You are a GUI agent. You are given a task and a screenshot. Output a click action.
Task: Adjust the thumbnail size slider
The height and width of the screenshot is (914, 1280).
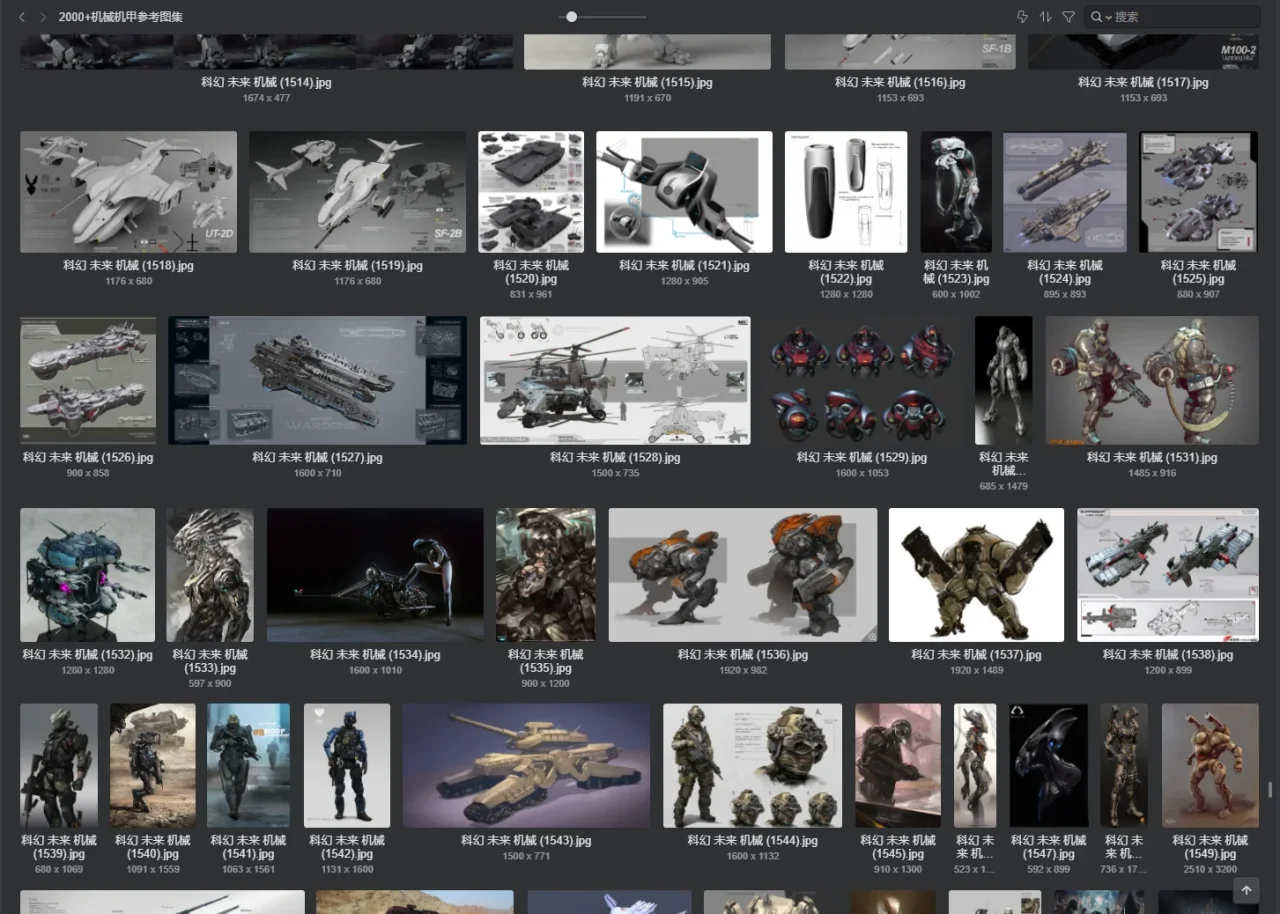coord(571,17)
